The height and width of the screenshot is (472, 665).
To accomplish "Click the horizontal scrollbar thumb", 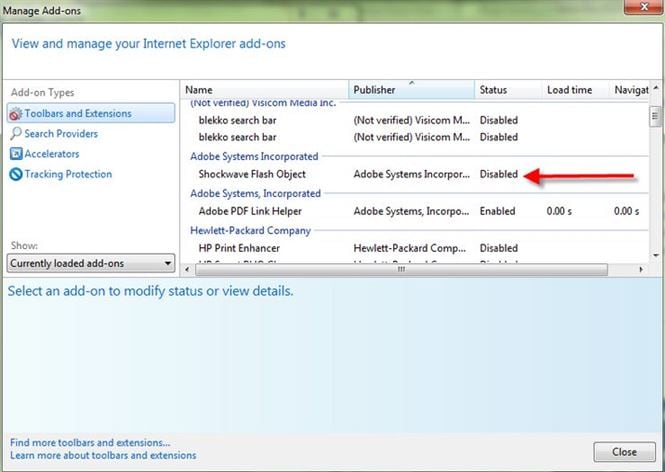I will coord(401,269).
